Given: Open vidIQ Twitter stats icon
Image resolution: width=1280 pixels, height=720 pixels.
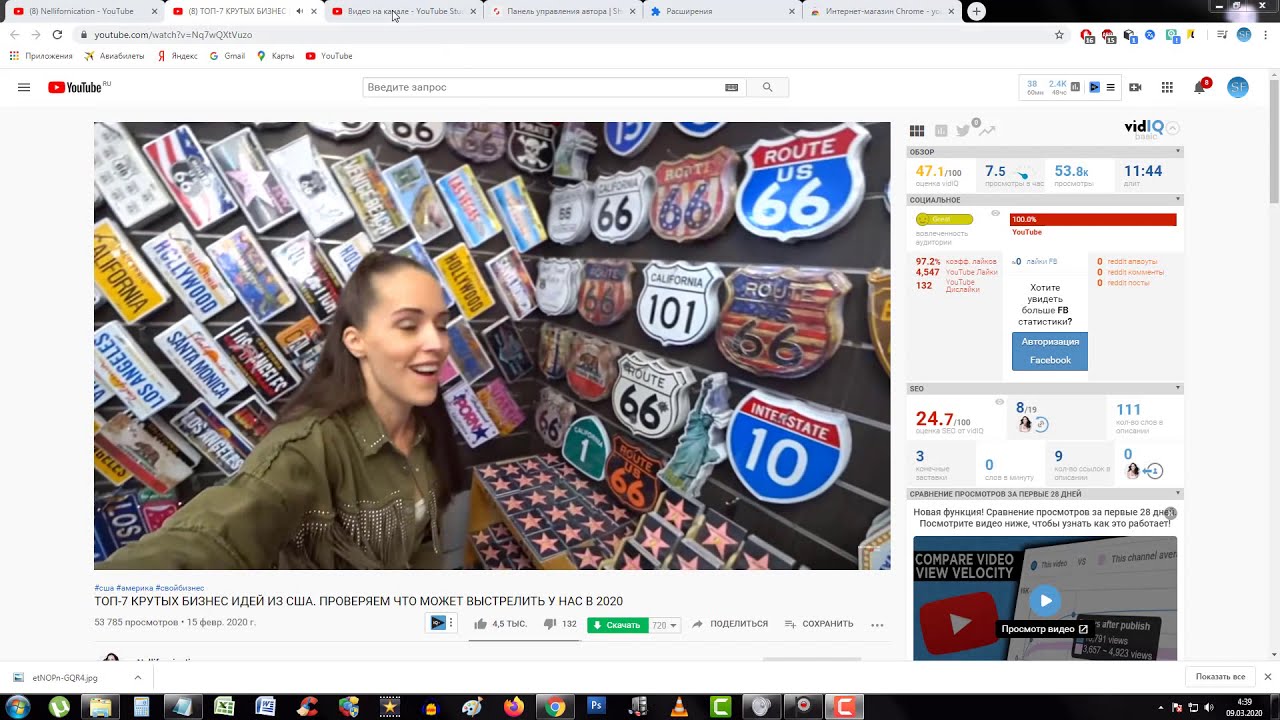Looking at the screenshot, I should 963,130.
